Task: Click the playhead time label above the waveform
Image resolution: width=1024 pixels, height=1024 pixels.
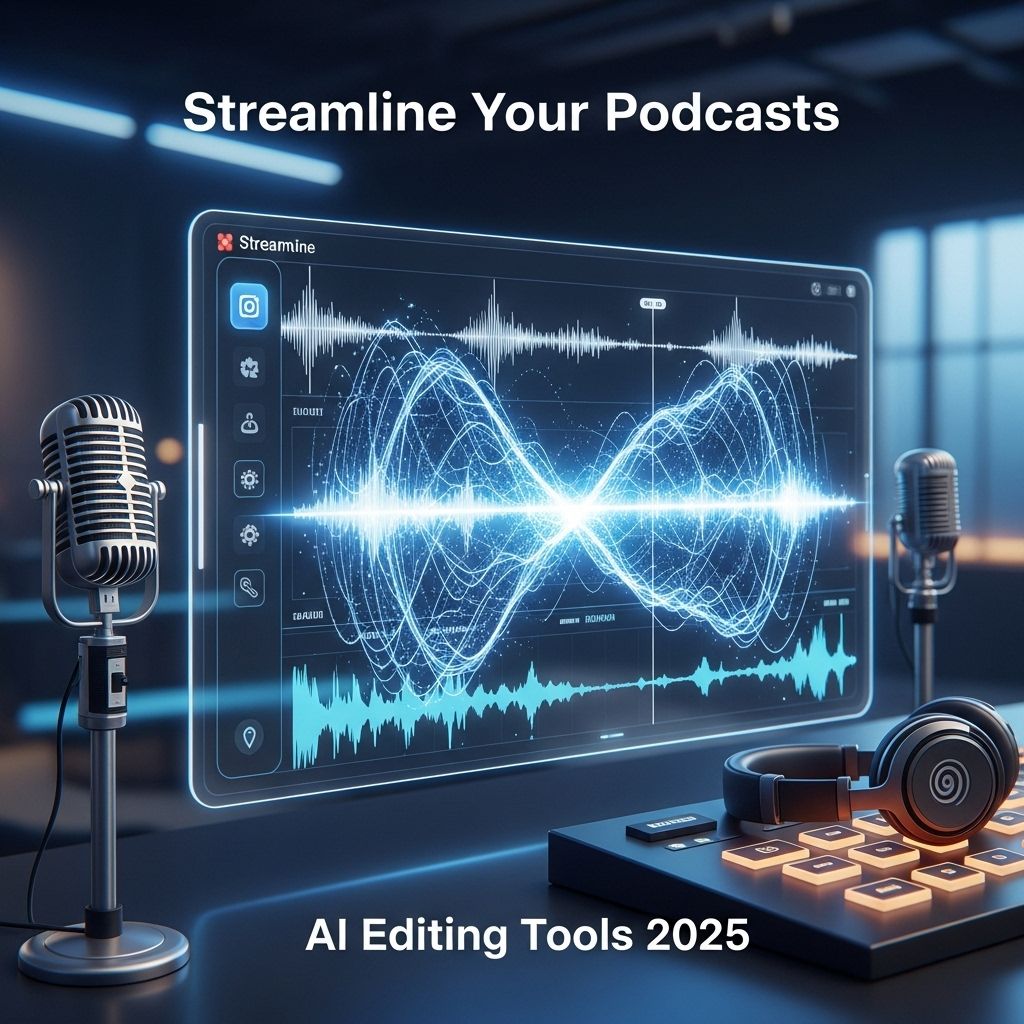Action: coord(652,301)
